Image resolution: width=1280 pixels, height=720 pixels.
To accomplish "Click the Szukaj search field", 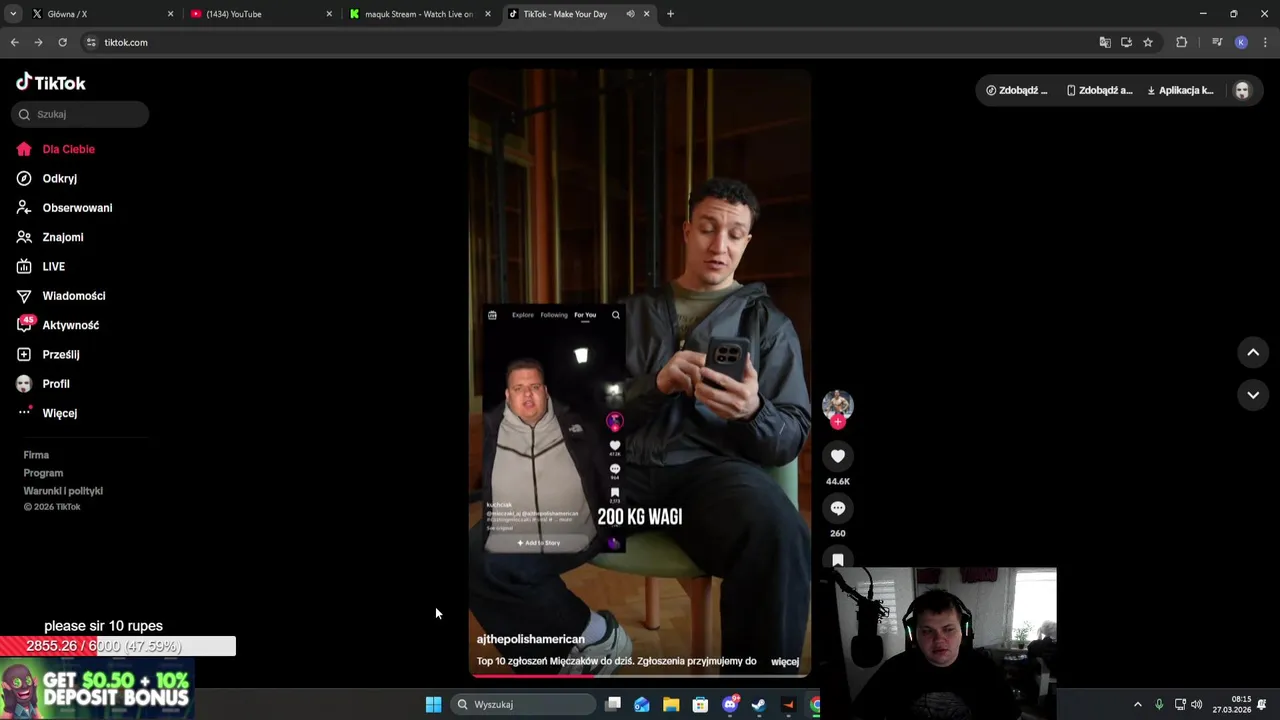I will (x=80, y=114).
